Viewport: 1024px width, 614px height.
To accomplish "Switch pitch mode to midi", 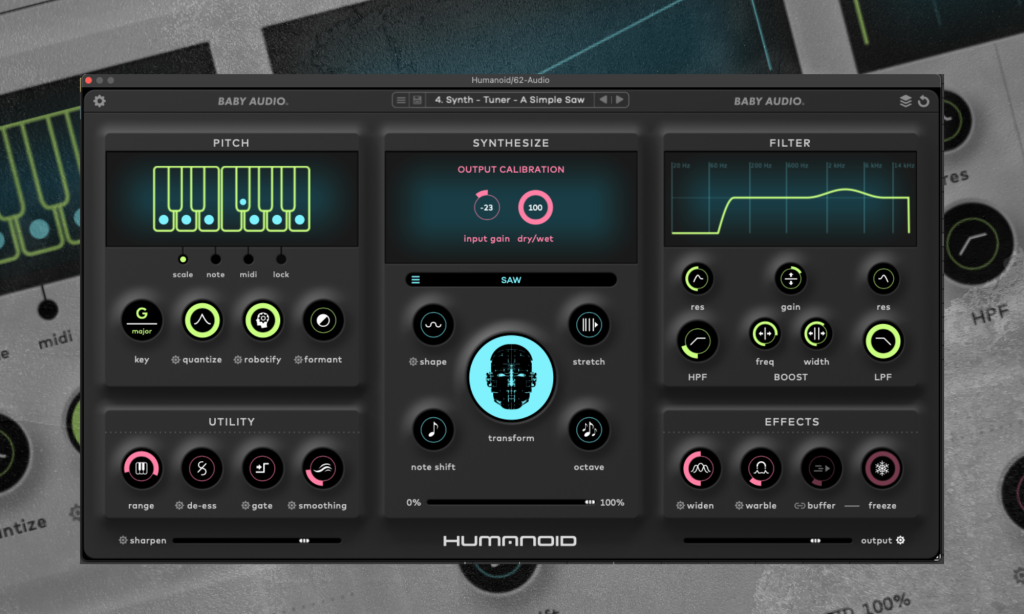I will click(x=248, y=258).
